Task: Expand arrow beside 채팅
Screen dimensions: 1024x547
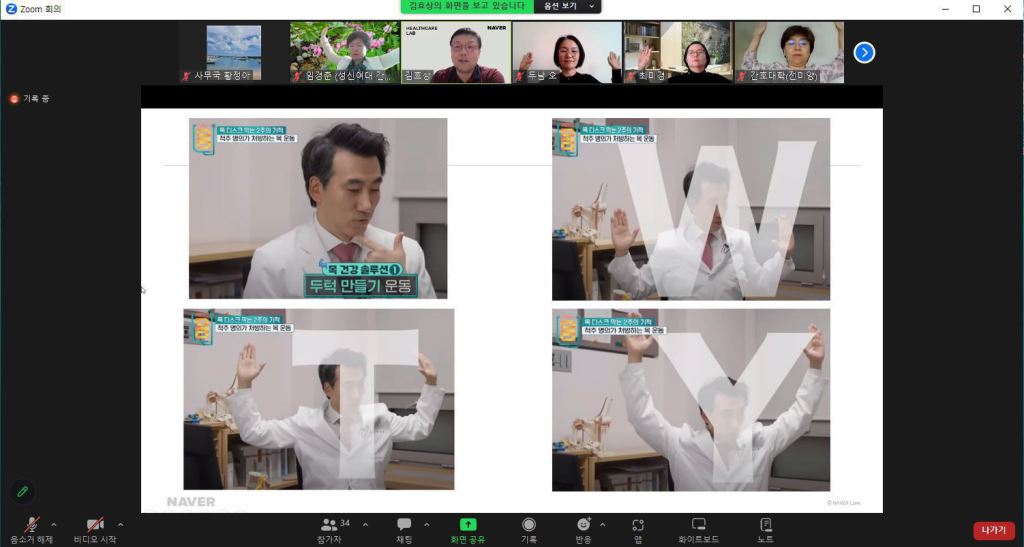Action: click(426, 524)
